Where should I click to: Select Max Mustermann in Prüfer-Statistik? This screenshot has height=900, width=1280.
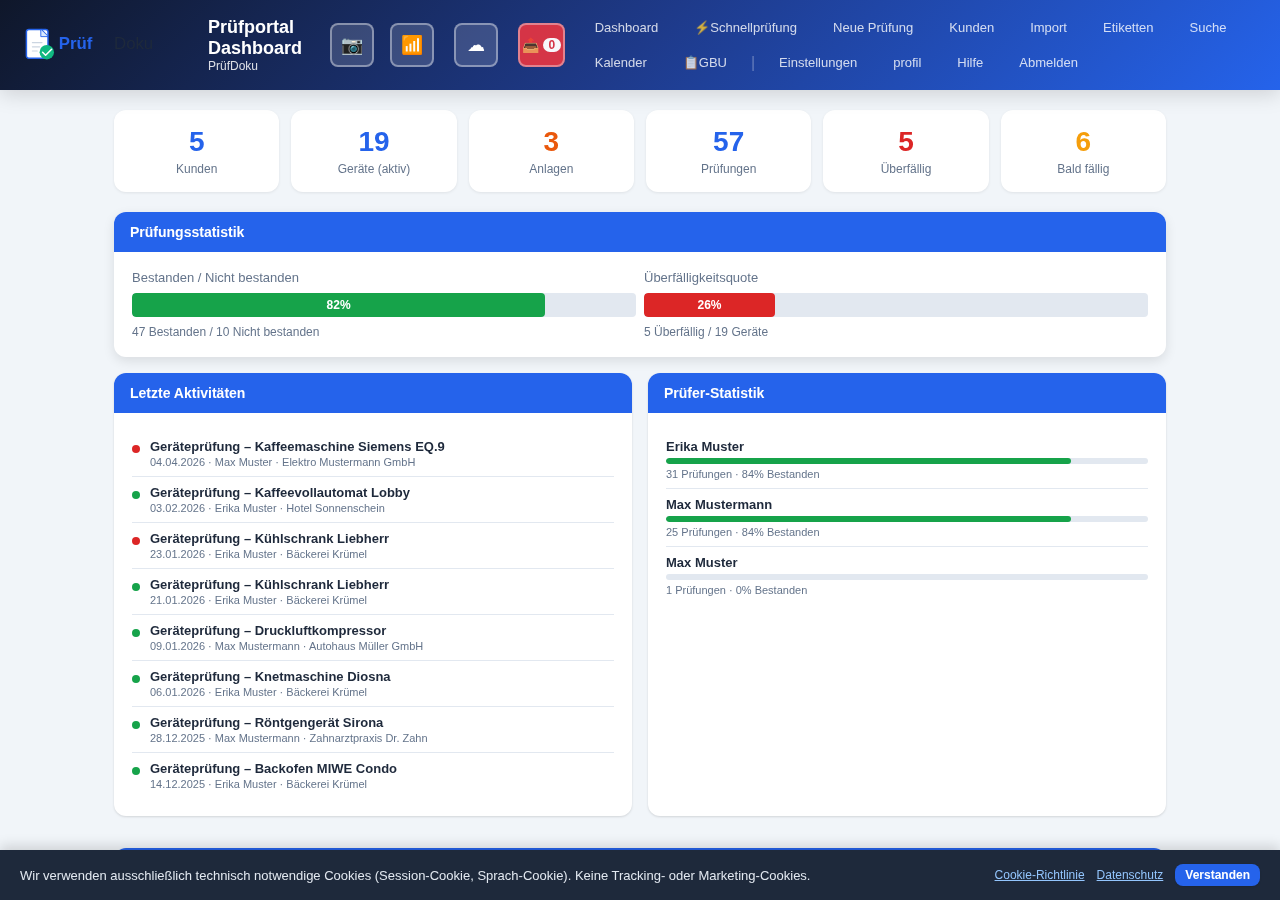(x=719, y=505)
